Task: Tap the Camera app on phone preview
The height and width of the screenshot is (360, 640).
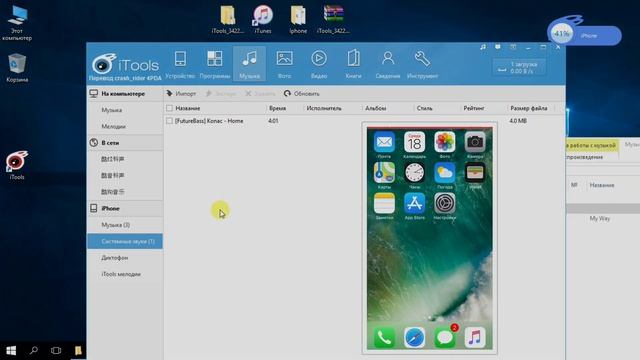Action: coord(475,142)
